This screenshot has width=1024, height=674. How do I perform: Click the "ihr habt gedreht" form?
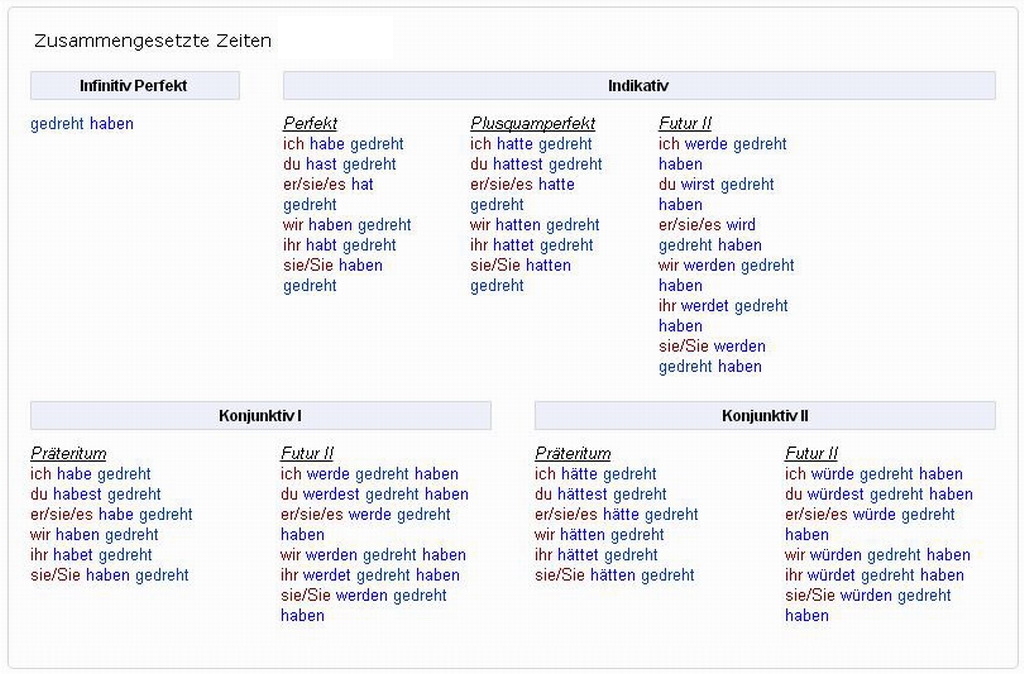(x=340, y=245)
